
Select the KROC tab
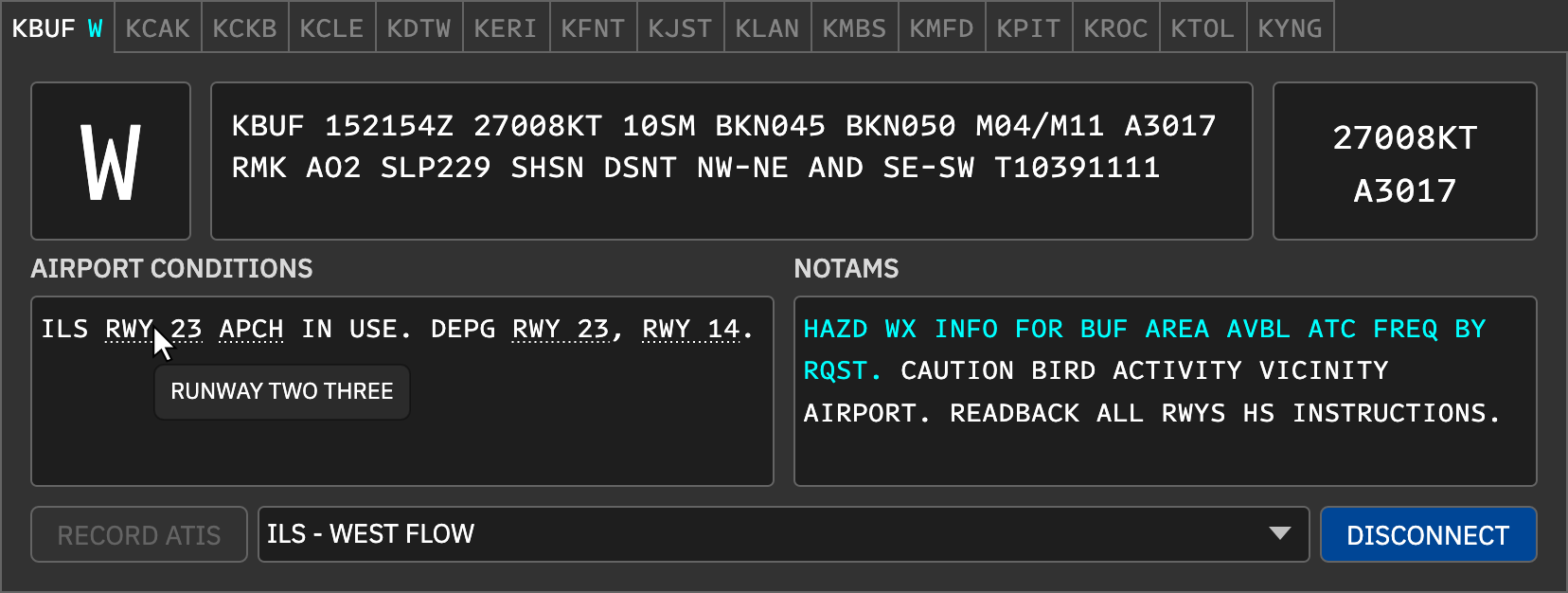click(1116, 28)
